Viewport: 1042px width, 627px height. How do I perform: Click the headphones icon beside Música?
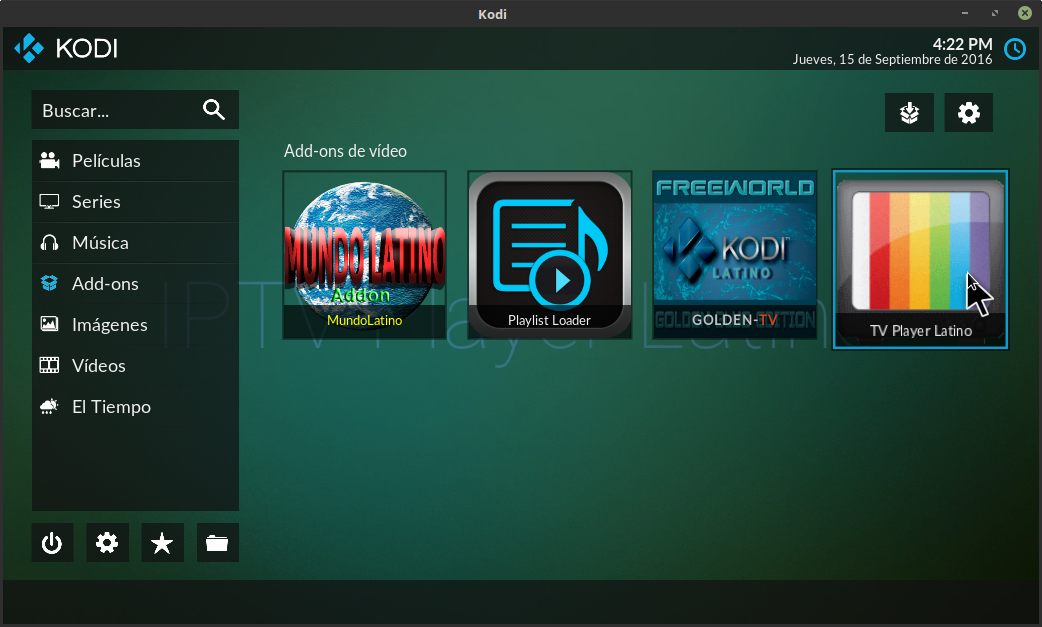pos(49,242)
